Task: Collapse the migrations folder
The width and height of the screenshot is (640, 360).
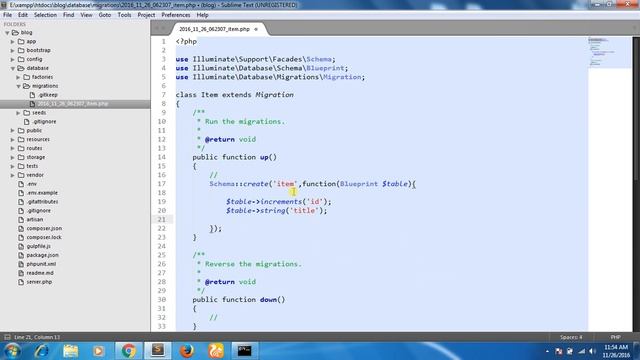Action: point(18,86)
